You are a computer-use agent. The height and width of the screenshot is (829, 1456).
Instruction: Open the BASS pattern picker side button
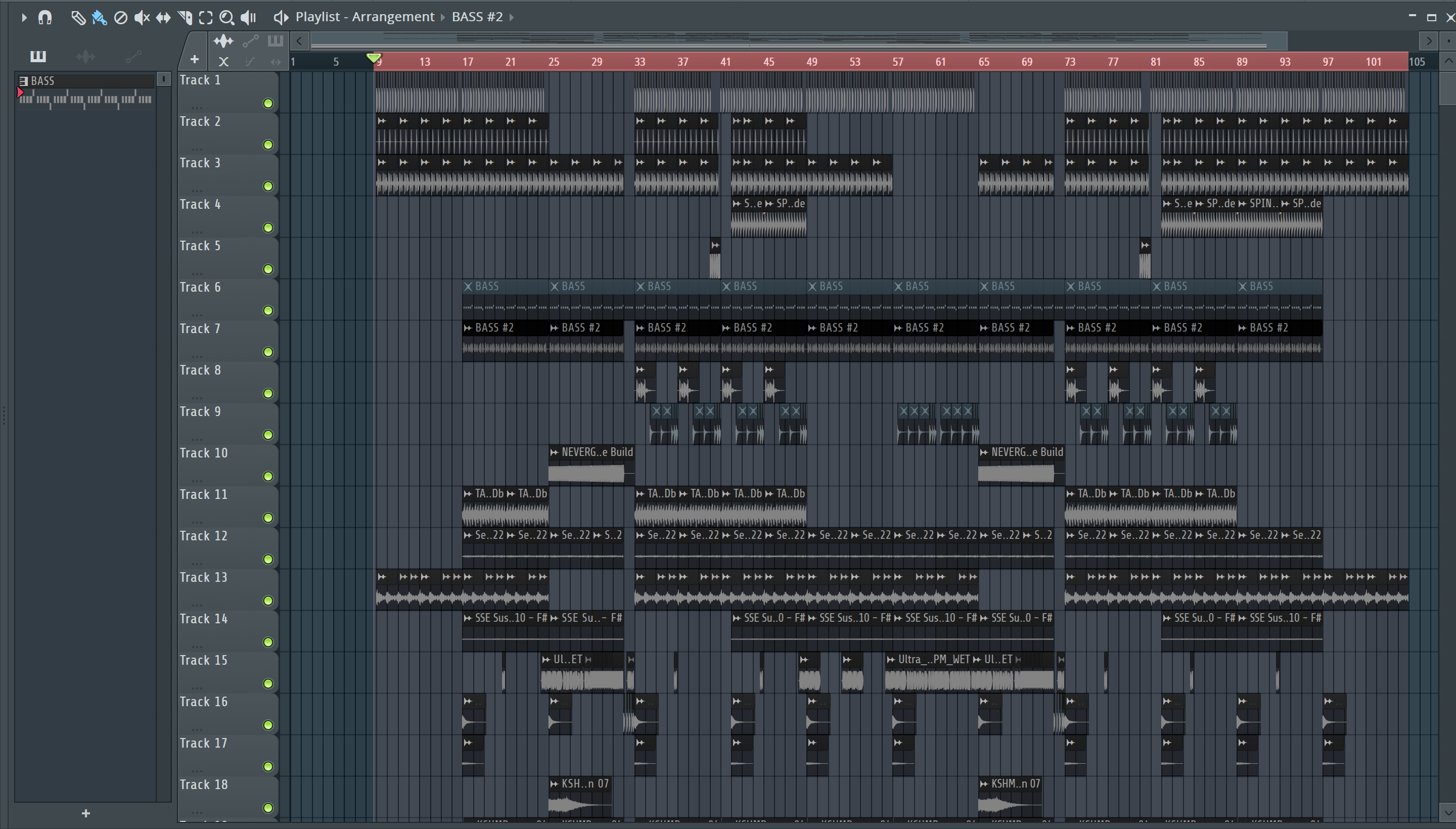[x=163, y=79]
